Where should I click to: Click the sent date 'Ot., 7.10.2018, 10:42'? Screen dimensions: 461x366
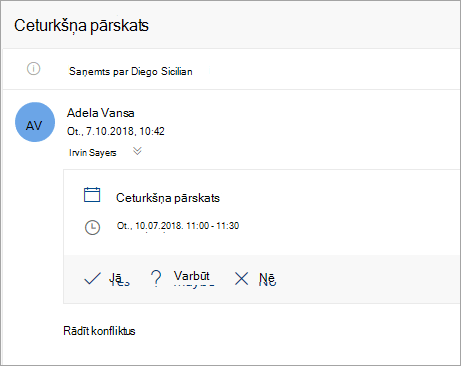point(116,131)
